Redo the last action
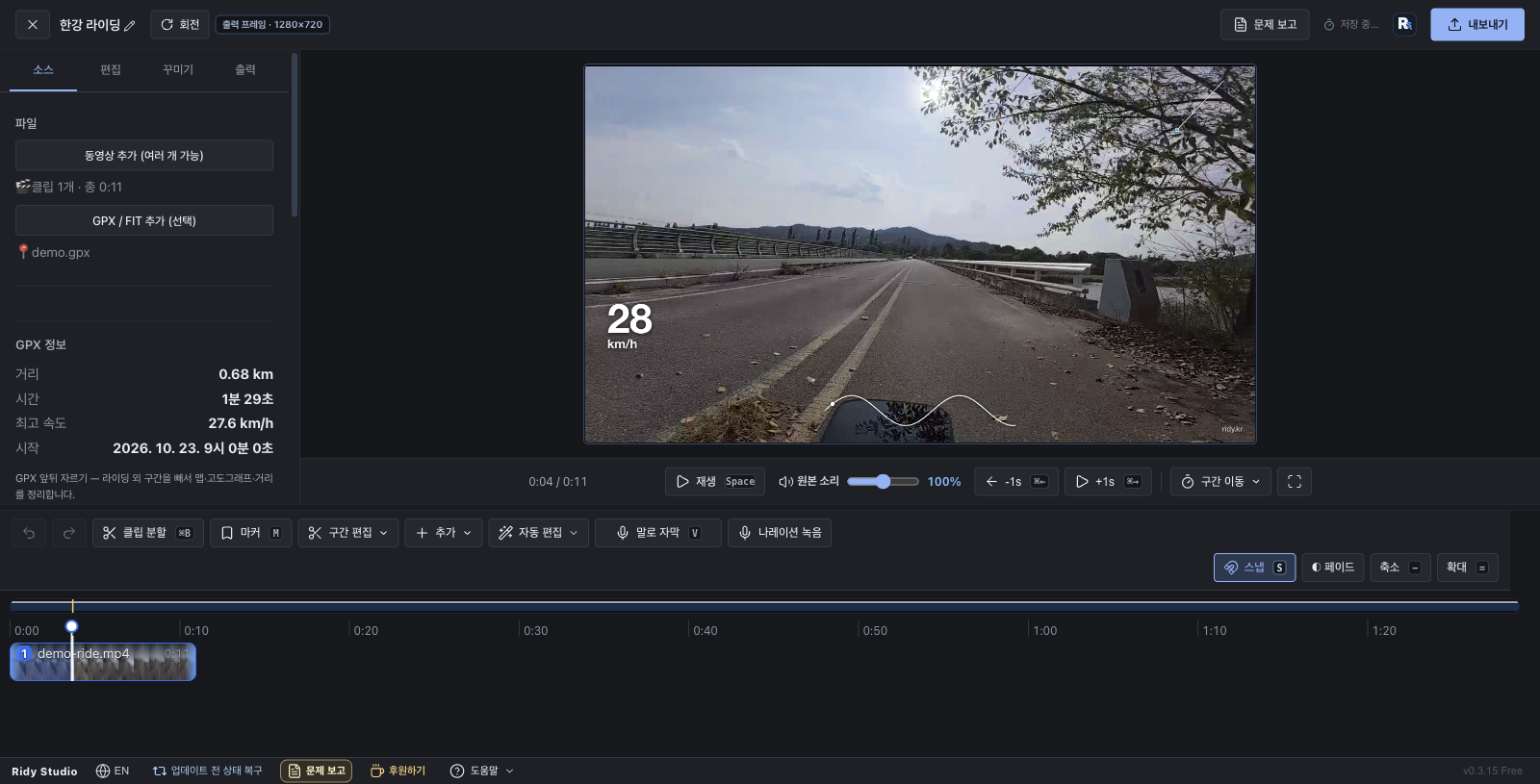The width and height of the screenshot is (1540, 784). 68,533
